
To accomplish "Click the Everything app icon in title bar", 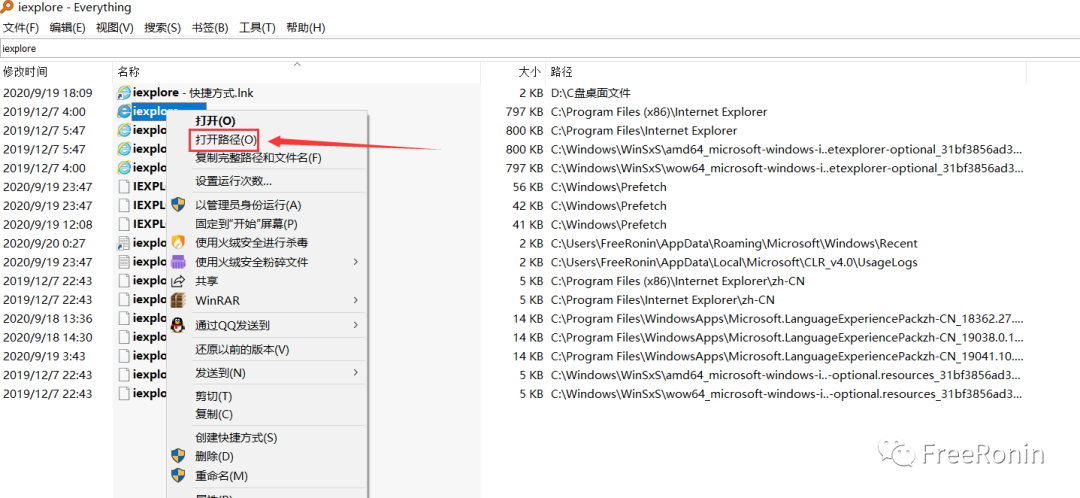I will tap(7, 7).
